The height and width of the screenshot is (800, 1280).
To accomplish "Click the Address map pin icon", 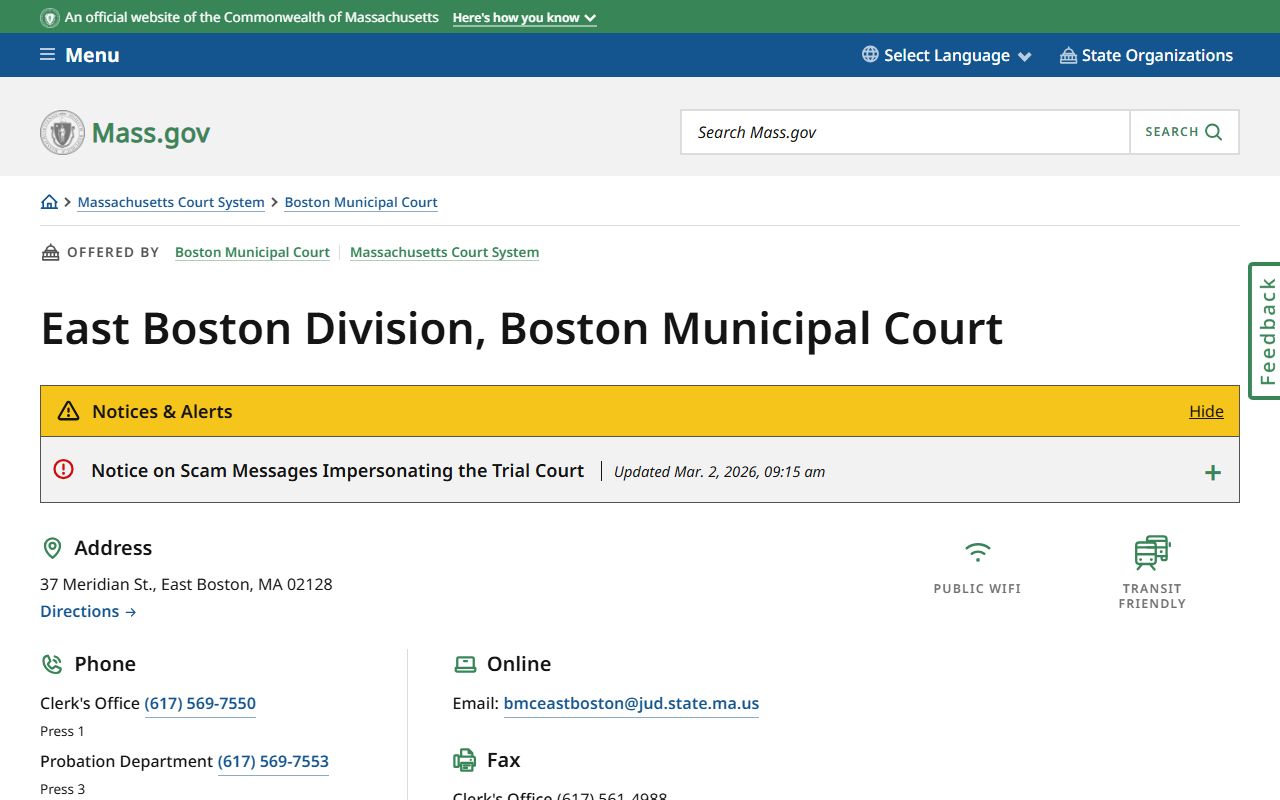I will click(x=52, y=548).
